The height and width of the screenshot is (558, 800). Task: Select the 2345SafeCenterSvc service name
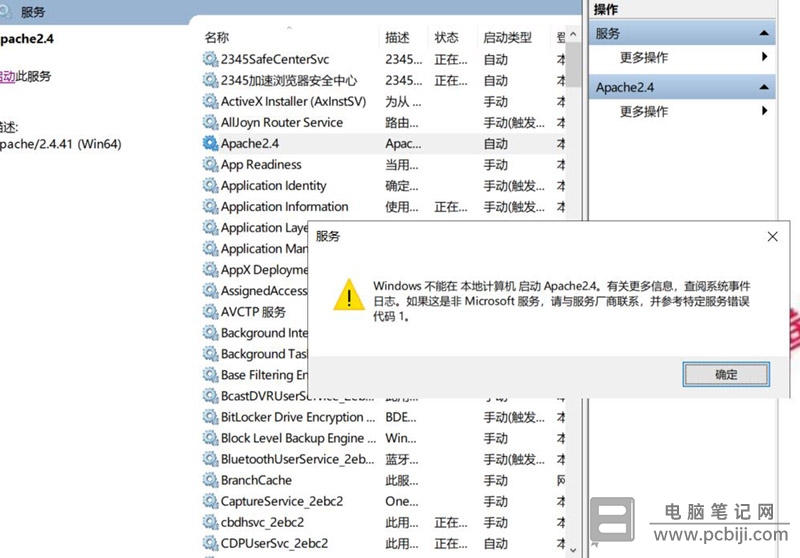pyautogui.click(x=274, y=59)
